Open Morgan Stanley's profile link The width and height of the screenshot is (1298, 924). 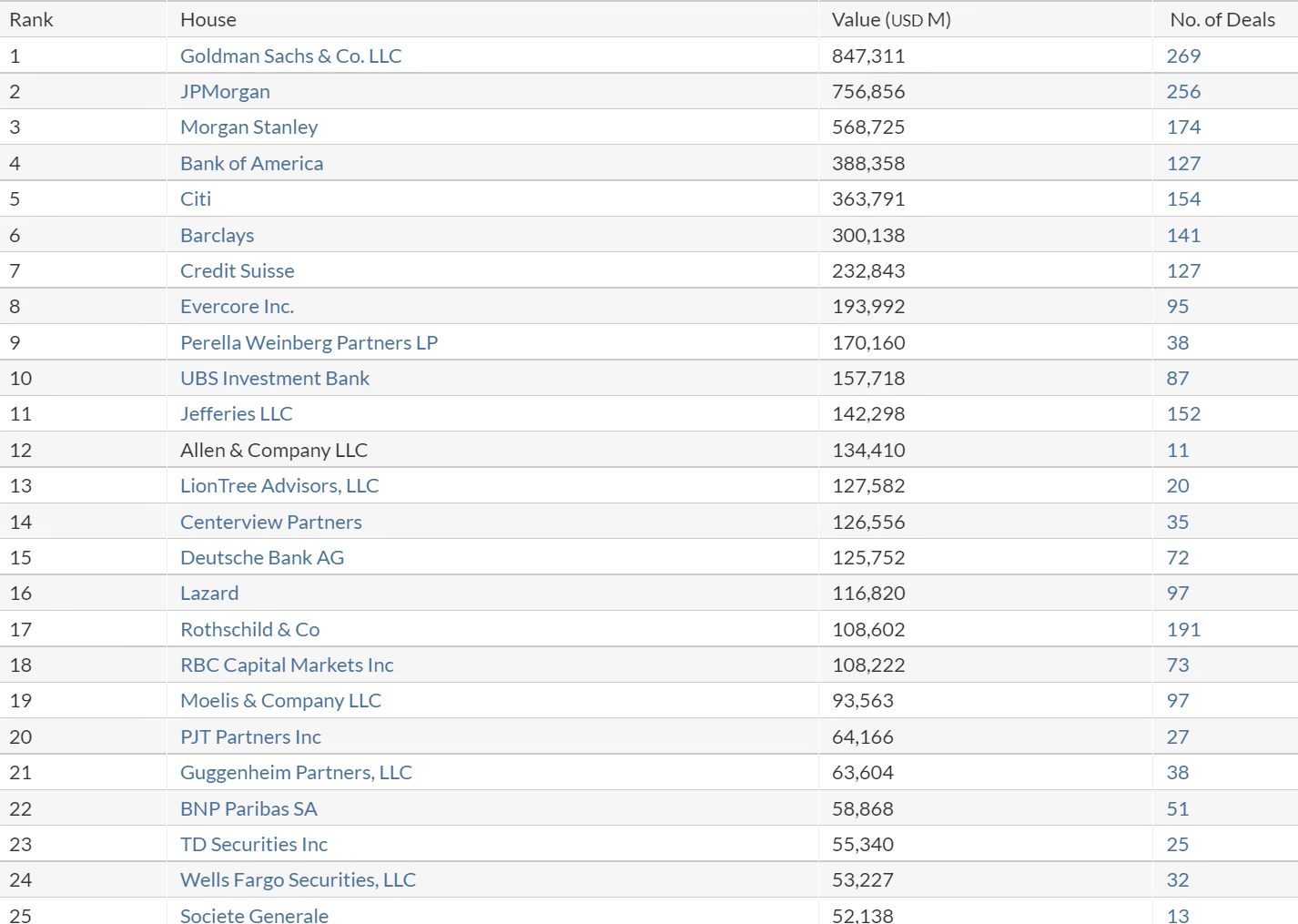(248, 127)
